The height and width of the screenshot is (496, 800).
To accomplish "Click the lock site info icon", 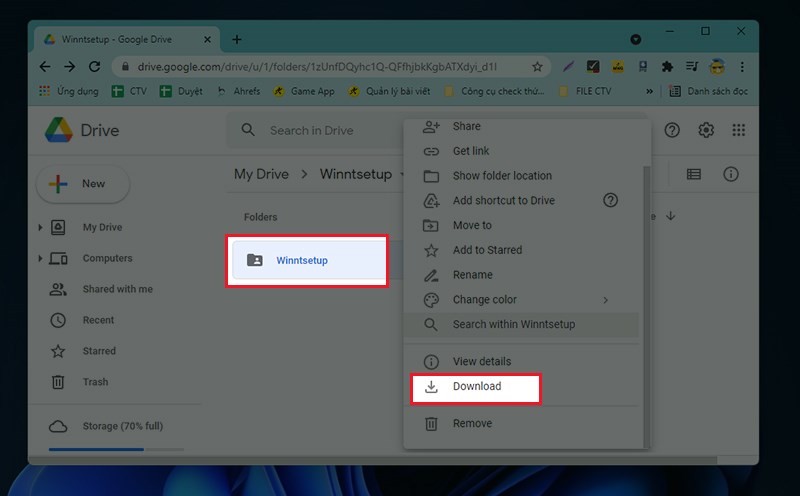I will point(125,67).
